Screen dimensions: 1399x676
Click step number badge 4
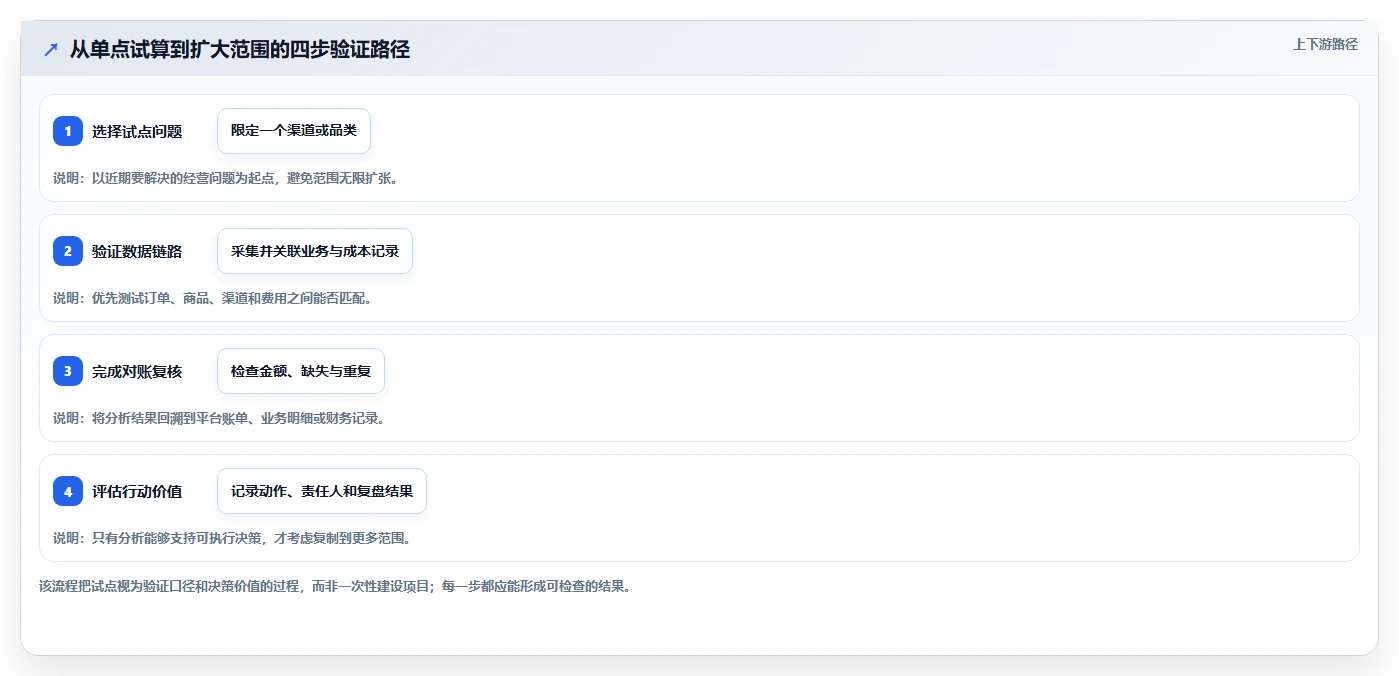coord(68,491)
